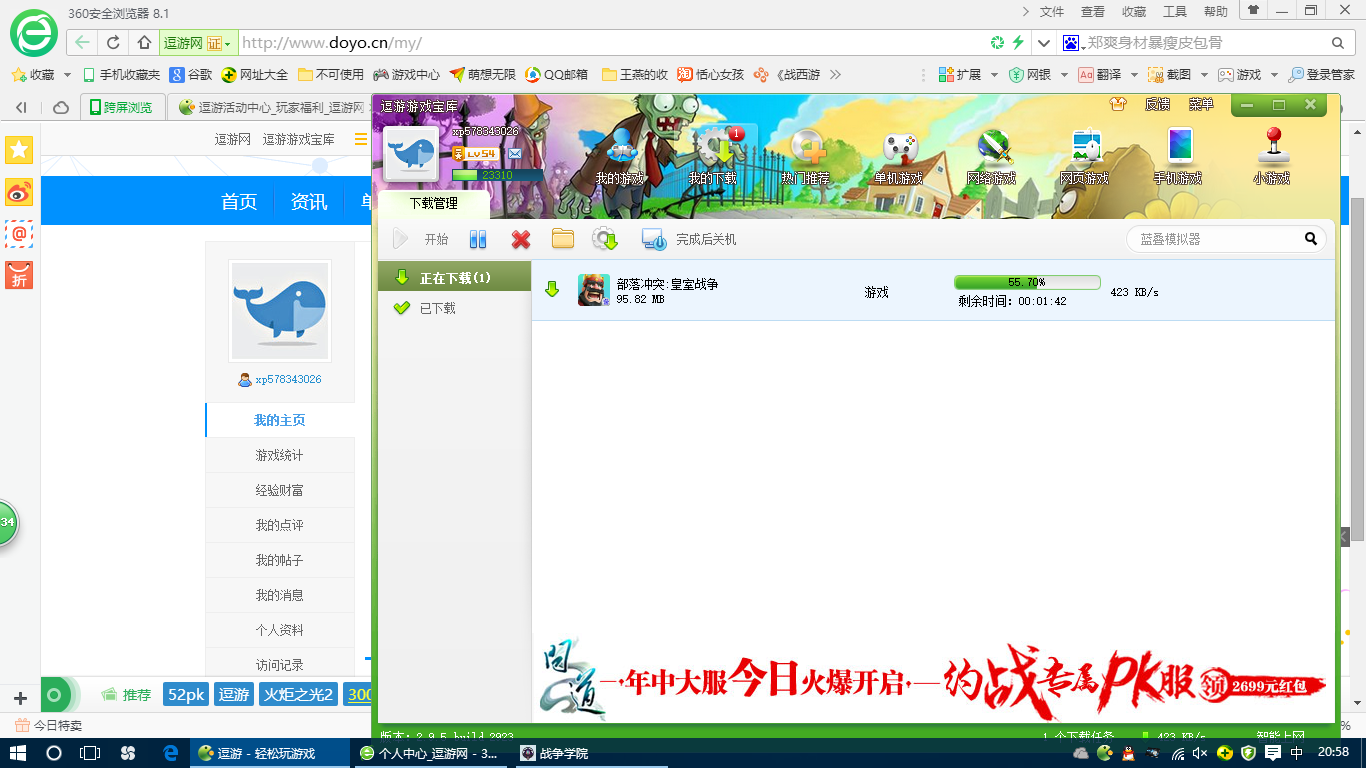The width and height of the screenshot is (1366, 768).
Task: Open 网址大全 bookmark
Action: [255, 75]
